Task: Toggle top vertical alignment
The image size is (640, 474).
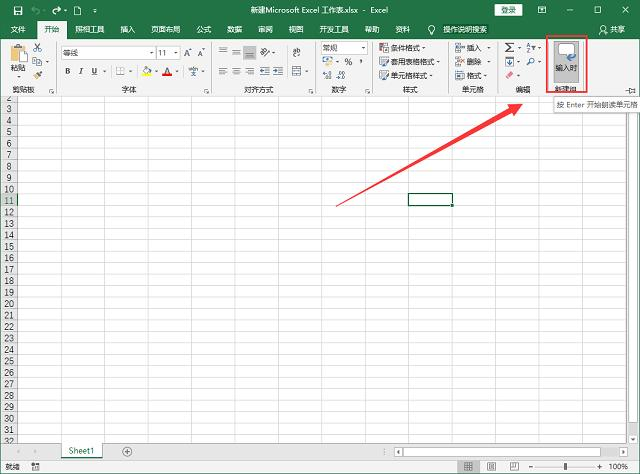Action: [x=223, y=51]
